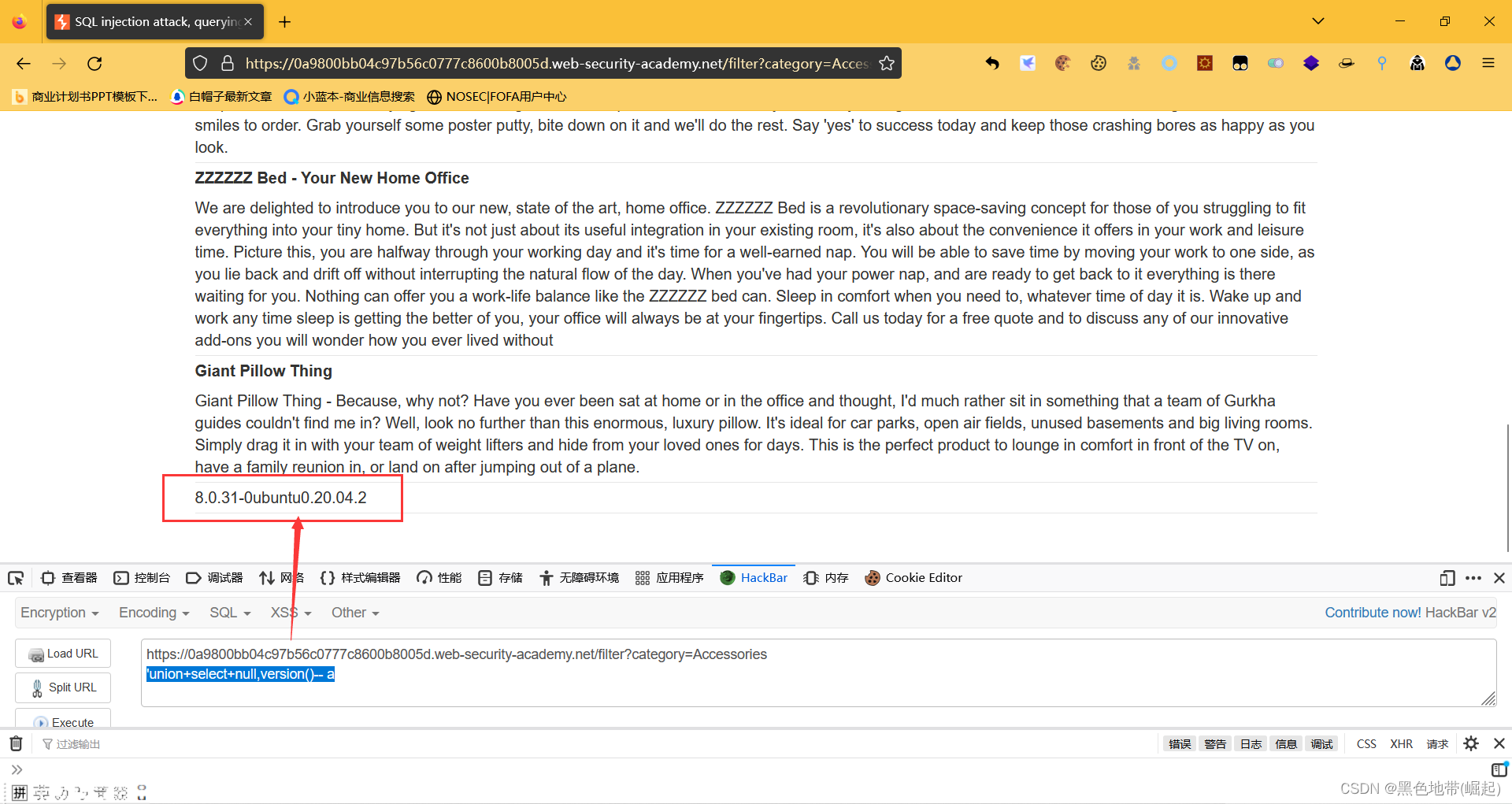
Task: Open the NOSEC|FOFA用户中心 bookmark
Action: (x=497, y=97)
